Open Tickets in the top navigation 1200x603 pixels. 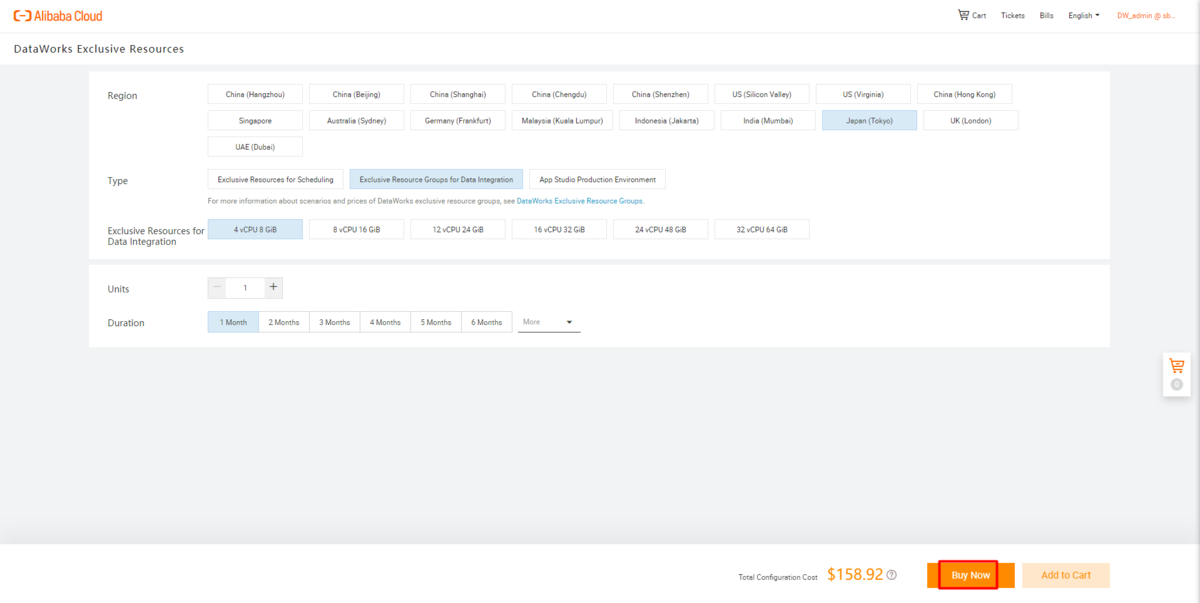[1012, 16]
